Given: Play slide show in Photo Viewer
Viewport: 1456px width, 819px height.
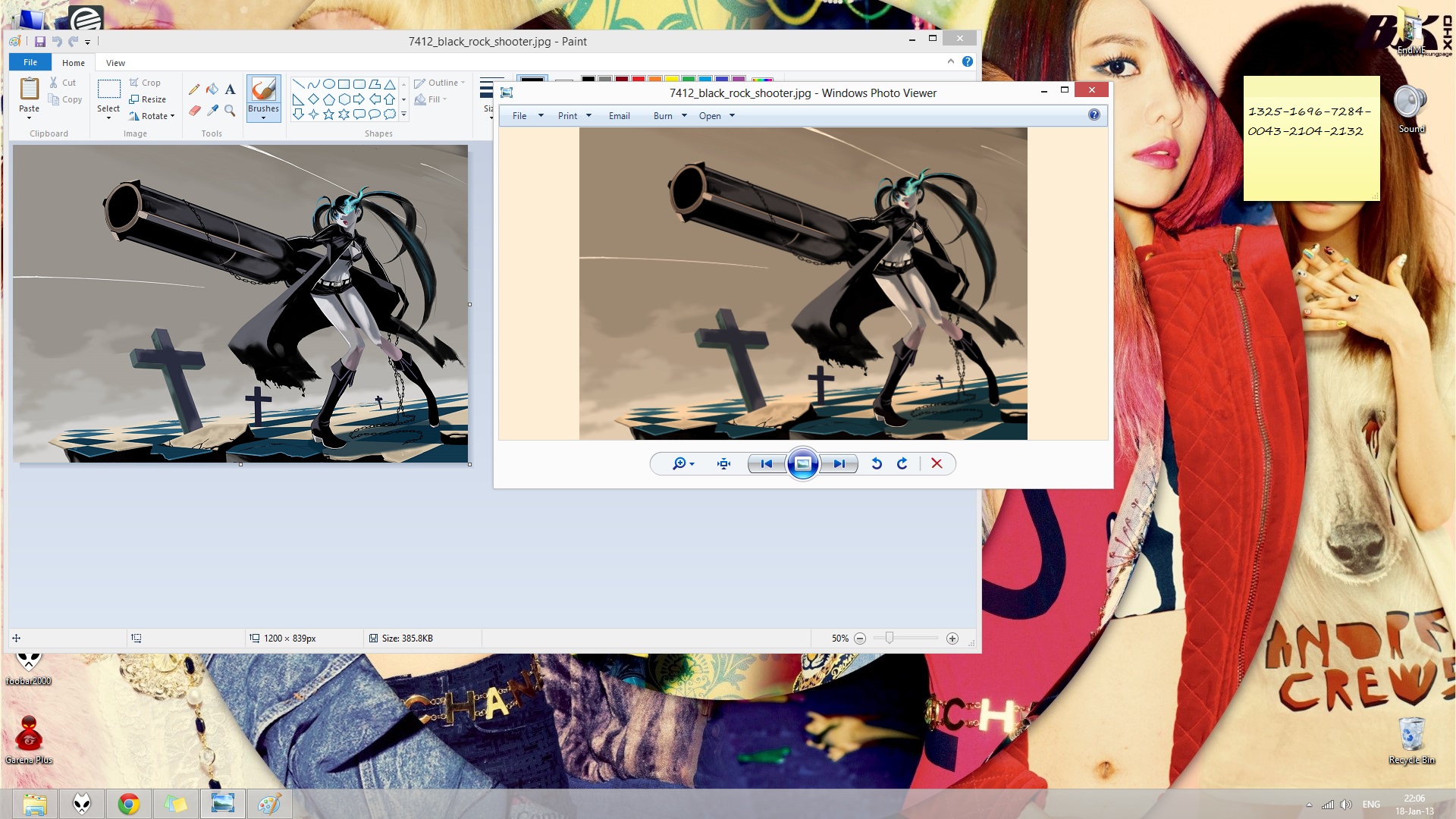Looking at the screenshot, I should (802, 463).
